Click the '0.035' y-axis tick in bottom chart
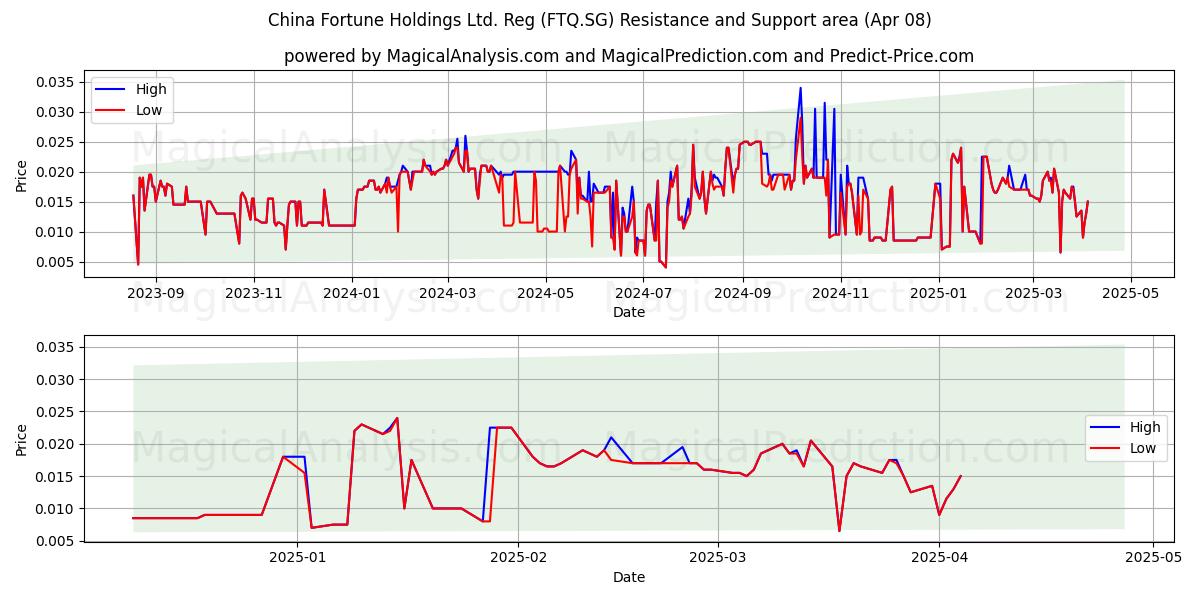This screenshot has width=1200, height=600. [57, 347]
